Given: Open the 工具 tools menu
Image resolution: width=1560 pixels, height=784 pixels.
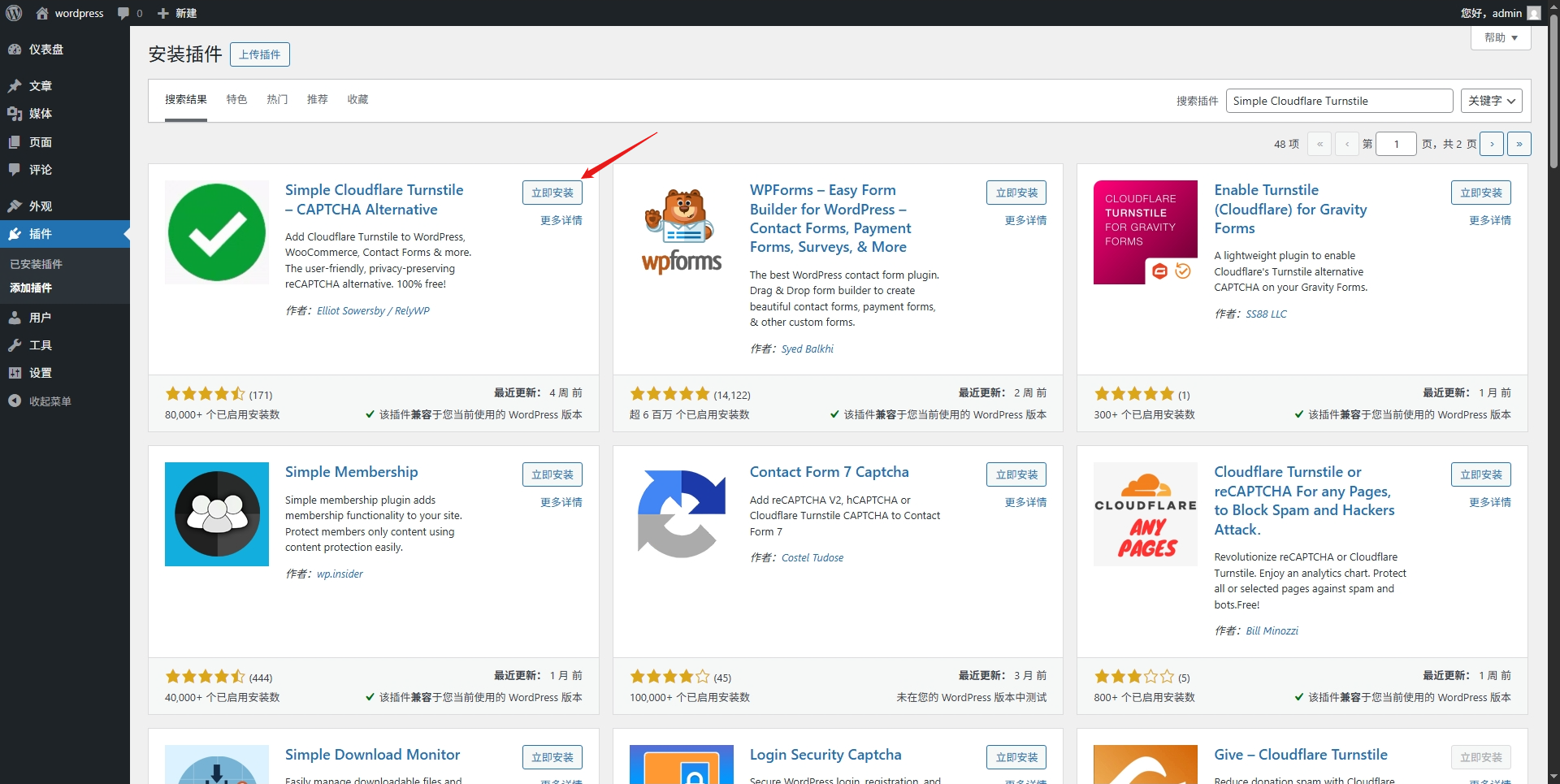Looking at the screenshot, I should [x=40, y=345].
